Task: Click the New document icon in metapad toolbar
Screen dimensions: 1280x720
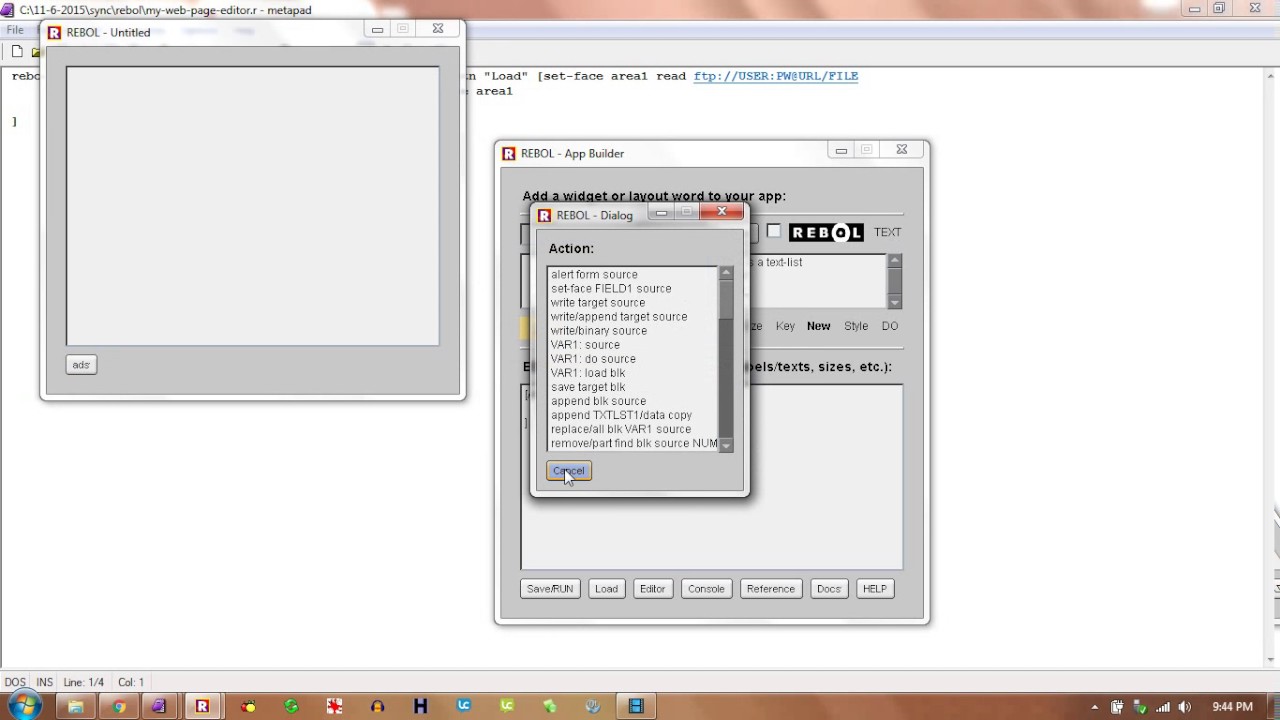Action: click(17, 52)
